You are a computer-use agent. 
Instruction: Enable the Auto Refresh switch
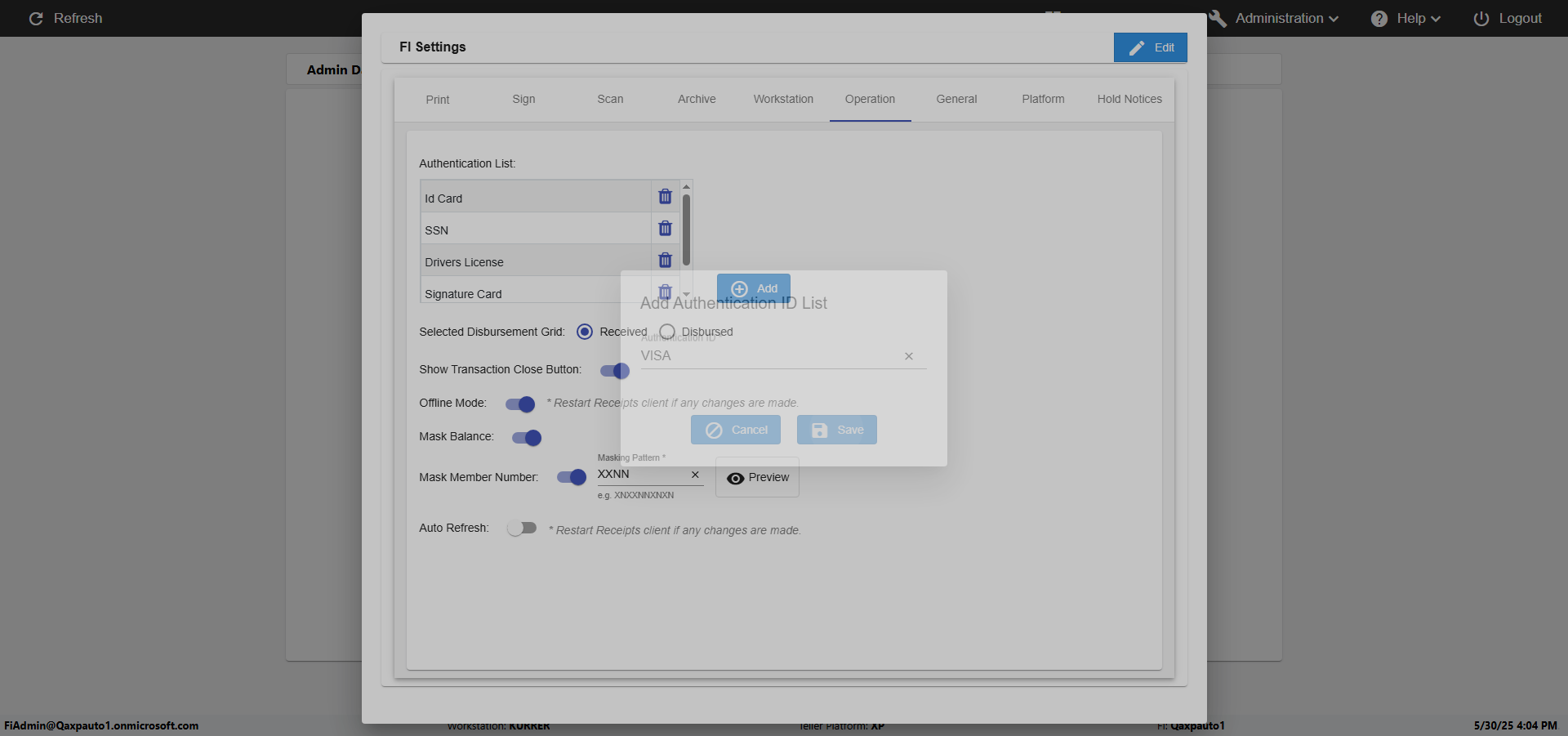coord(521,529)
